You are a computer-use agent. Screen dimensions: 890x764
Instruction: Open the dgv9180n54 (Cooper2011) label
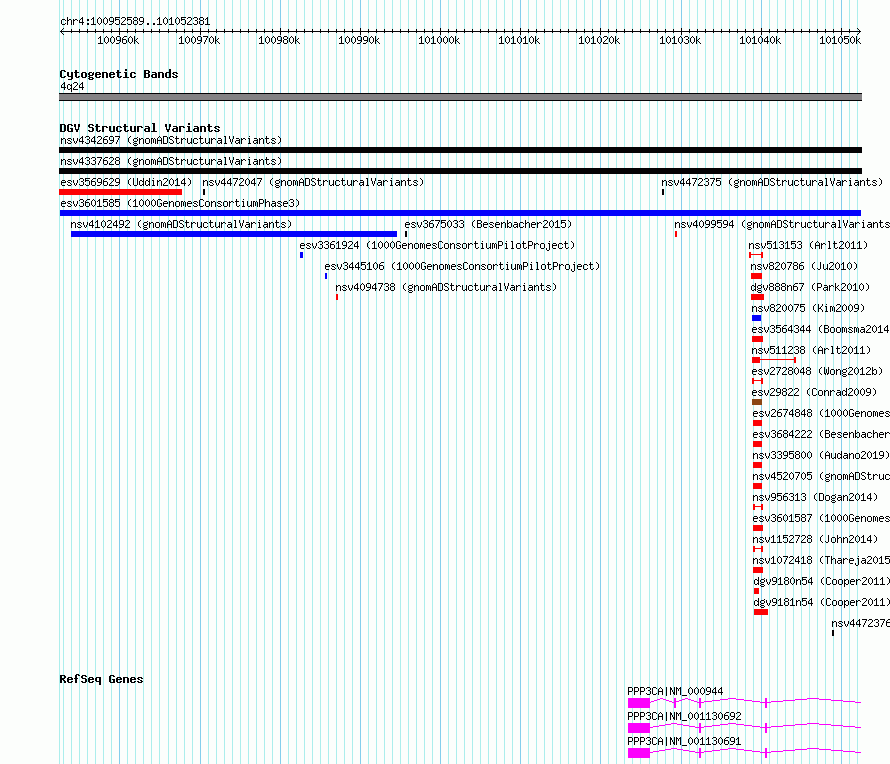[821, 581]
